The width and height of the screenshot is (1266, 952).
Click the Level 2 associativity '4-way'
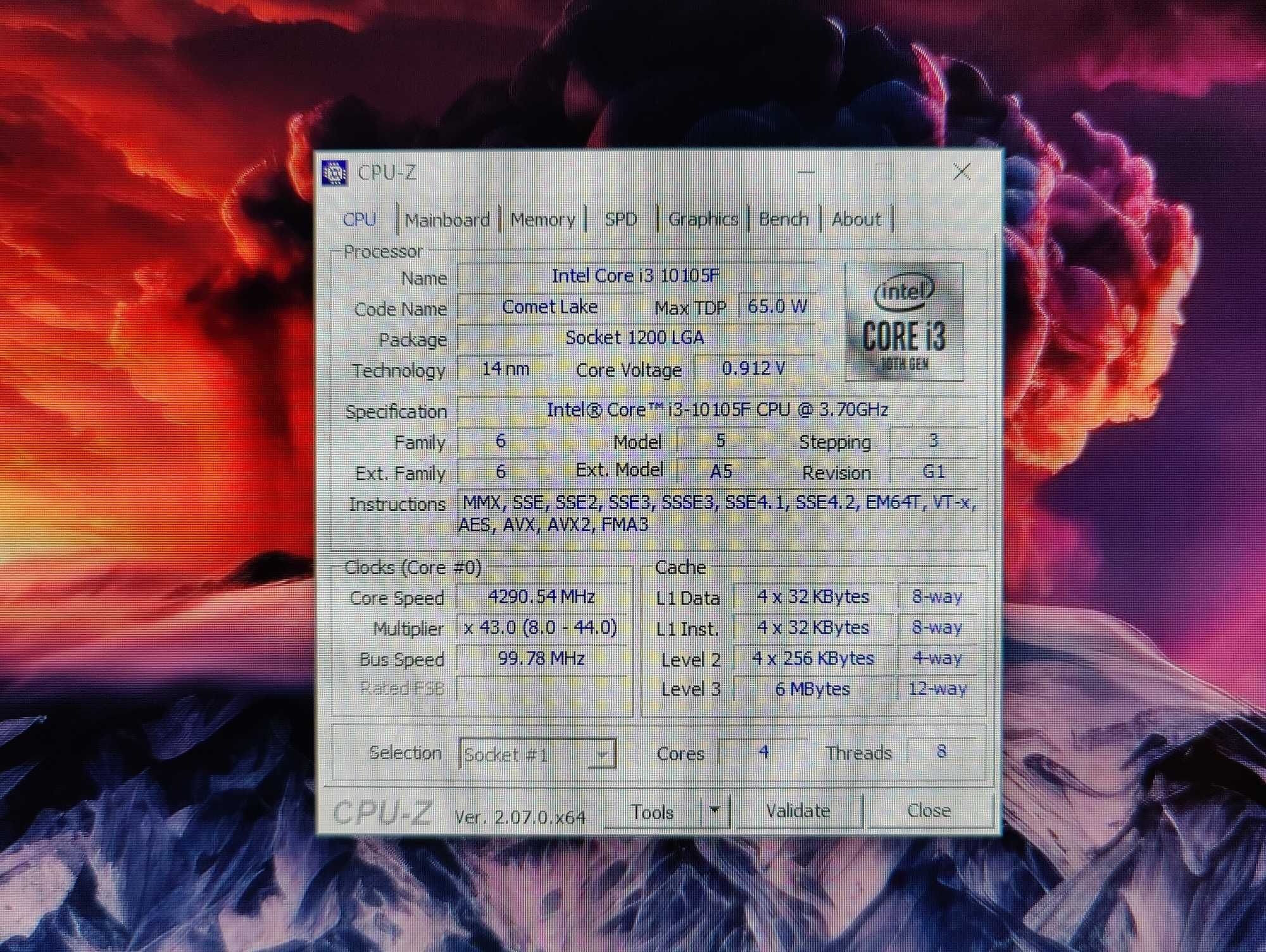(x=937, y=658)
